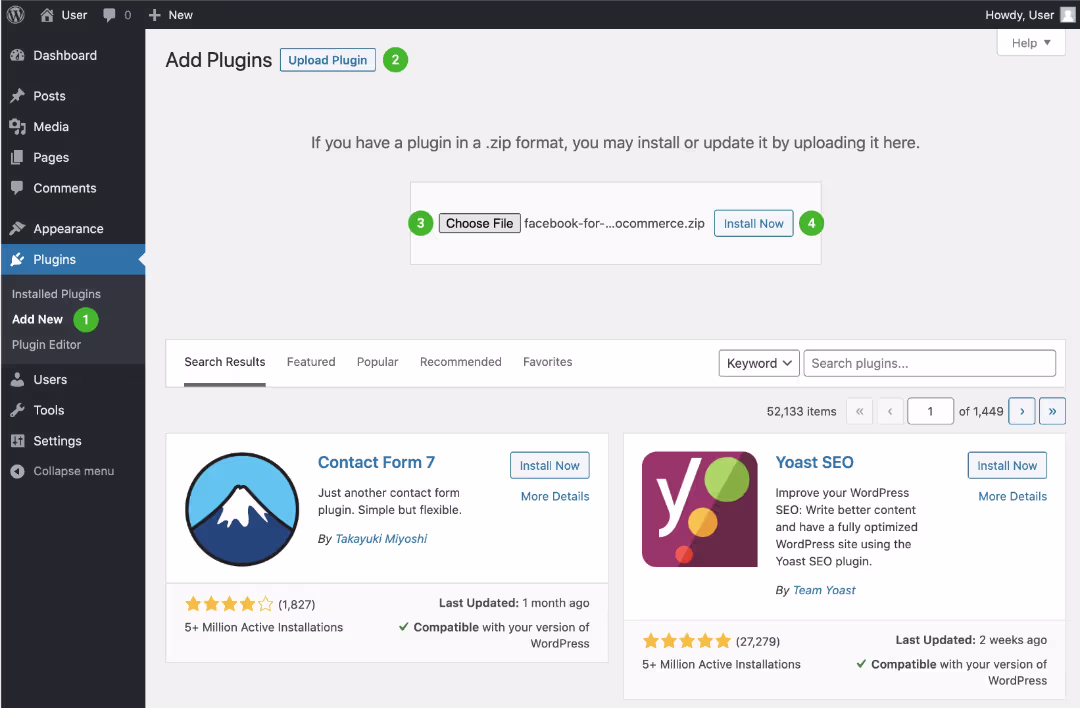Open the Settings menu item

click(x=72, y=441)
